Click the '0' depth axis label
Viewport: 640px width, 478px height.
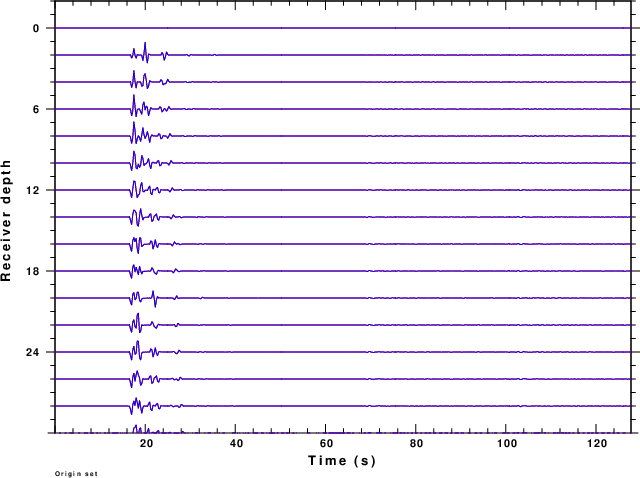coord(36,28)
